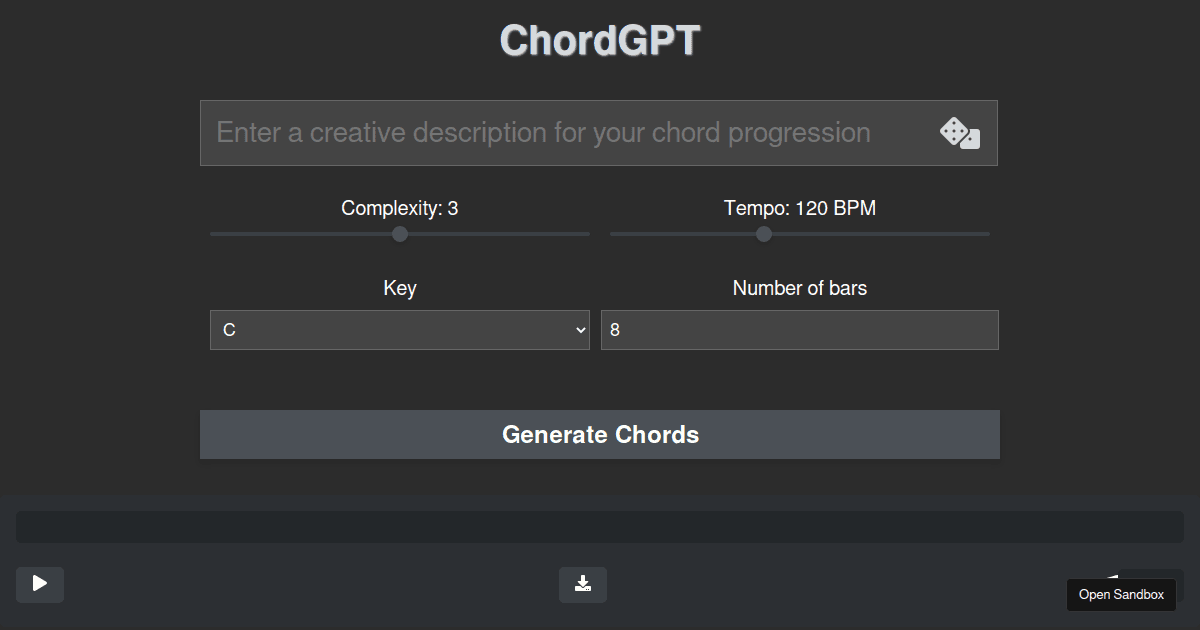Click the ChordGPT title heading
Image resolution: width=1200 pixels, height=630 pixels.
pyautogui.click(x=600, y=40)
